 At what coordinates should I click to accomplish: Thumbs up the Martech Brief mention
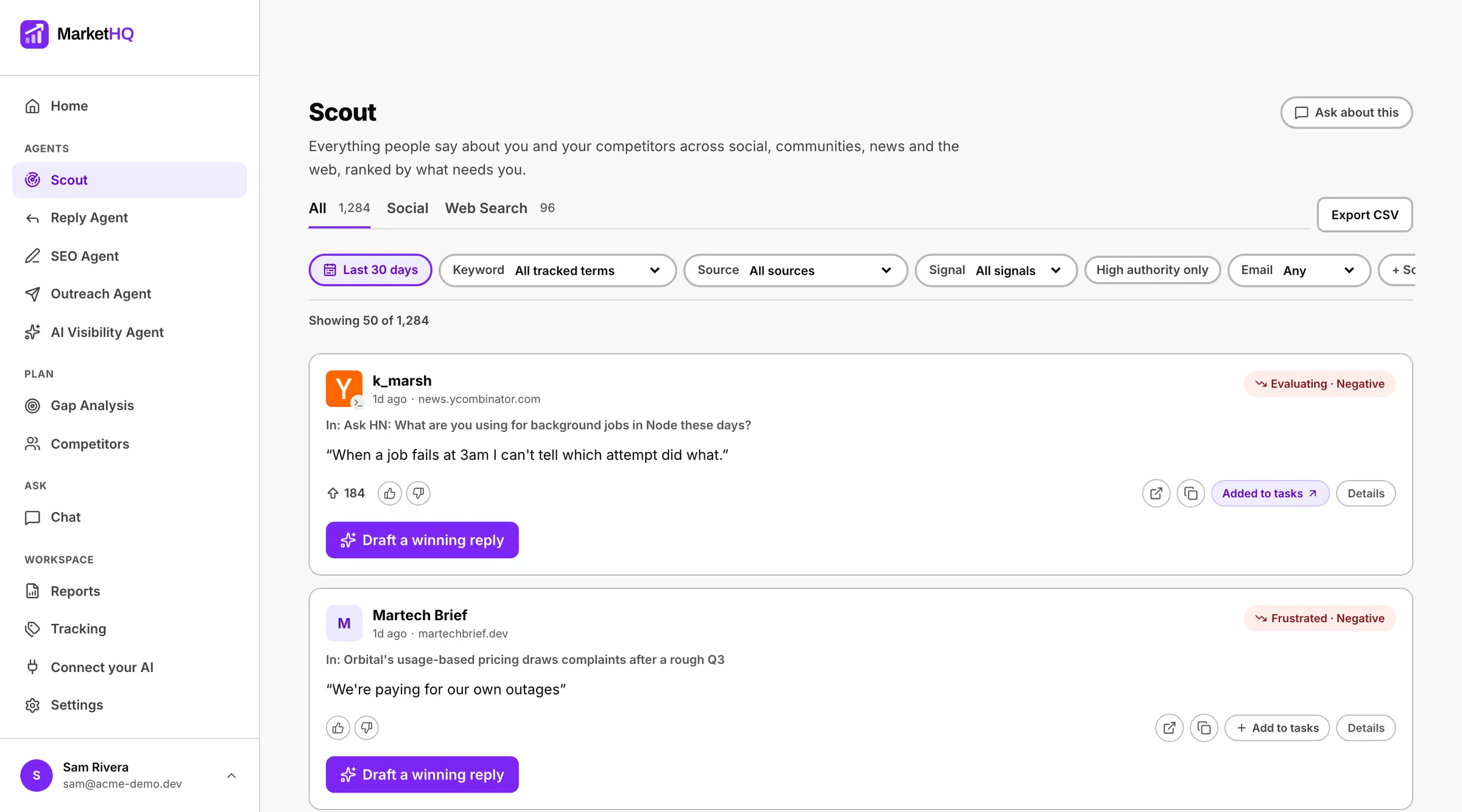pyautogui.click(x=338, y=728)
